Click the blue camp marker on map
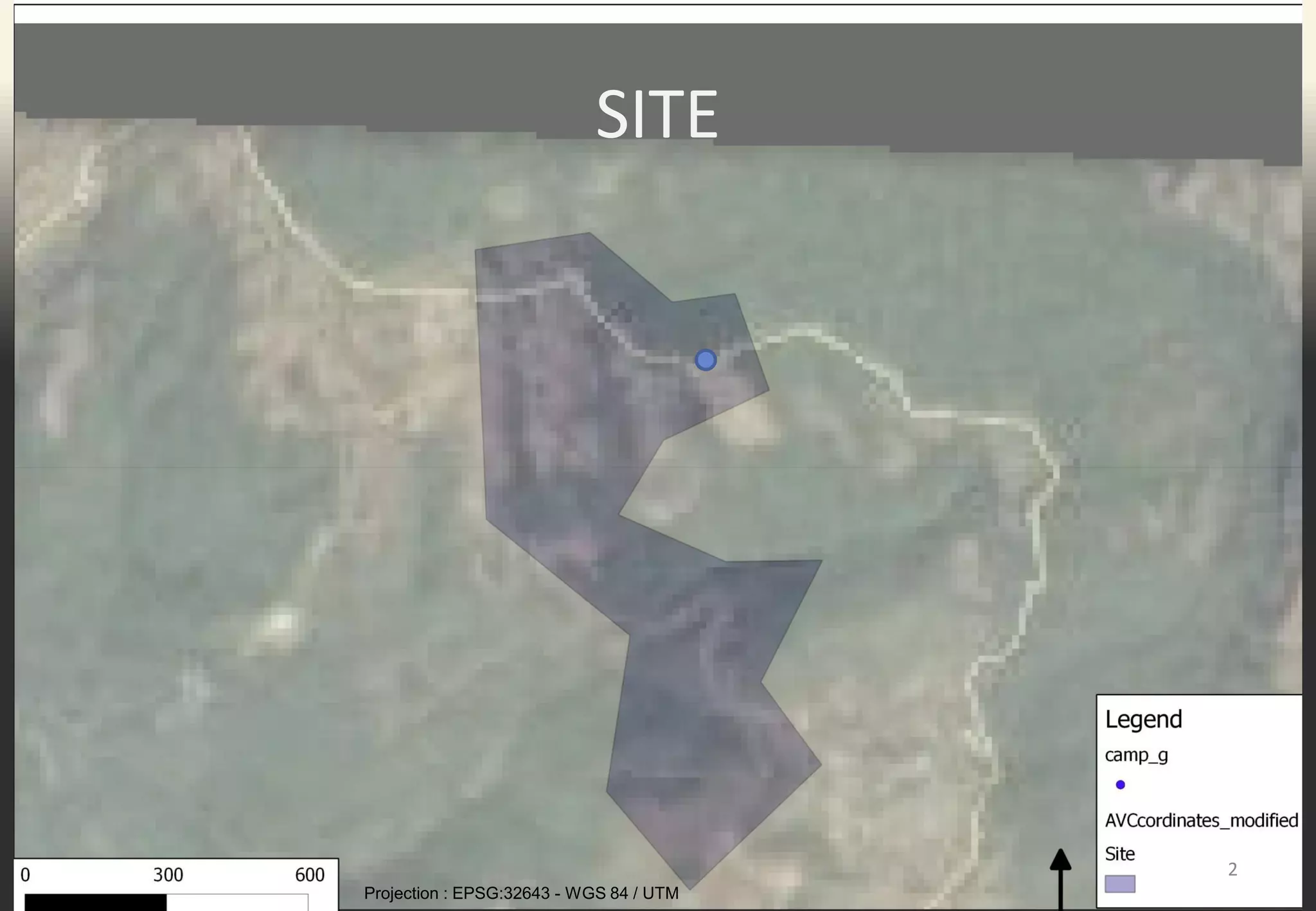The width and height of the screenshot is (1316, 911). (x=706, y=360)
